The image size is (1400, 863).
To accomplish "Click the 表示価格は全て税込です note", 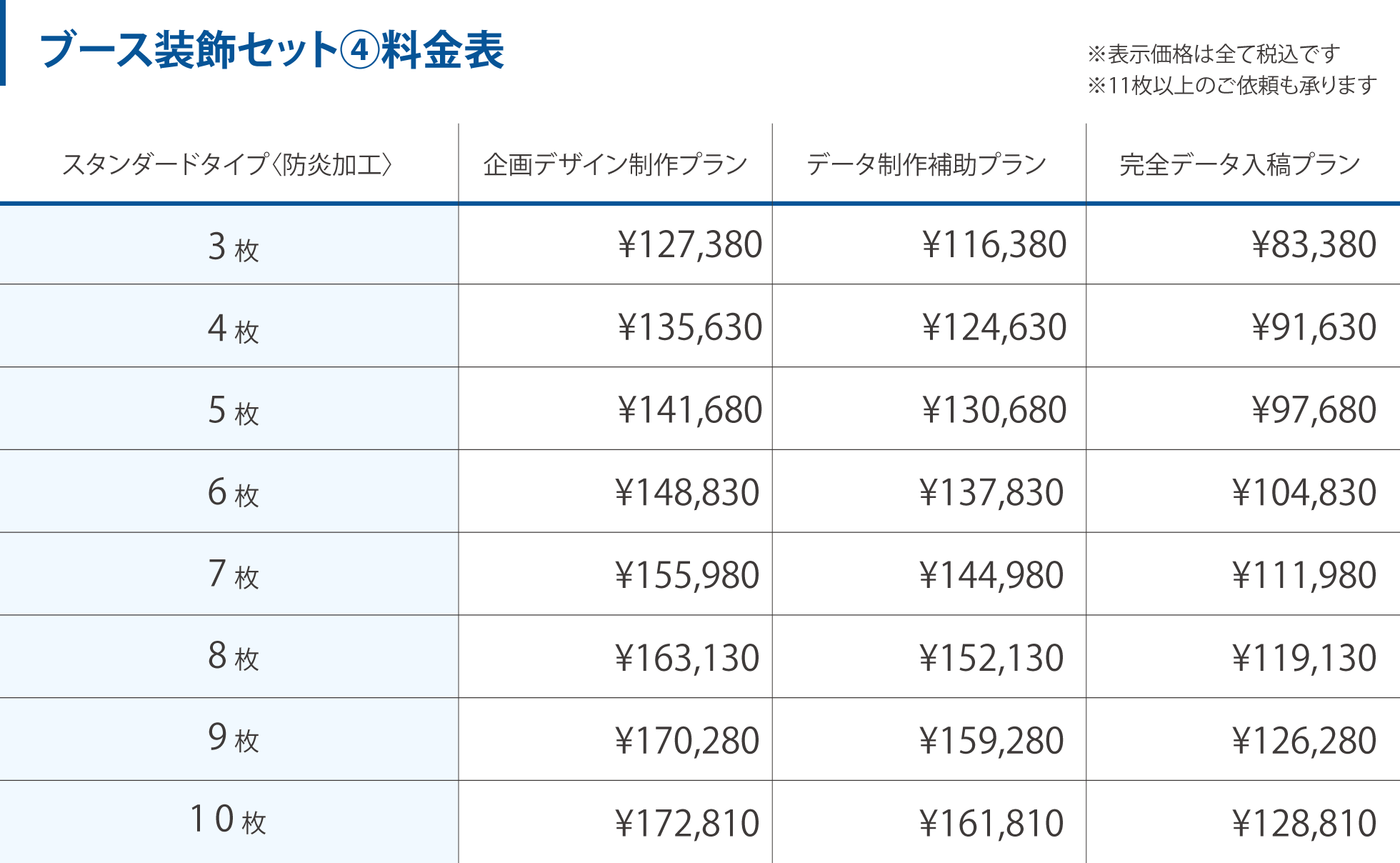I will click(x=1213, y=54).
